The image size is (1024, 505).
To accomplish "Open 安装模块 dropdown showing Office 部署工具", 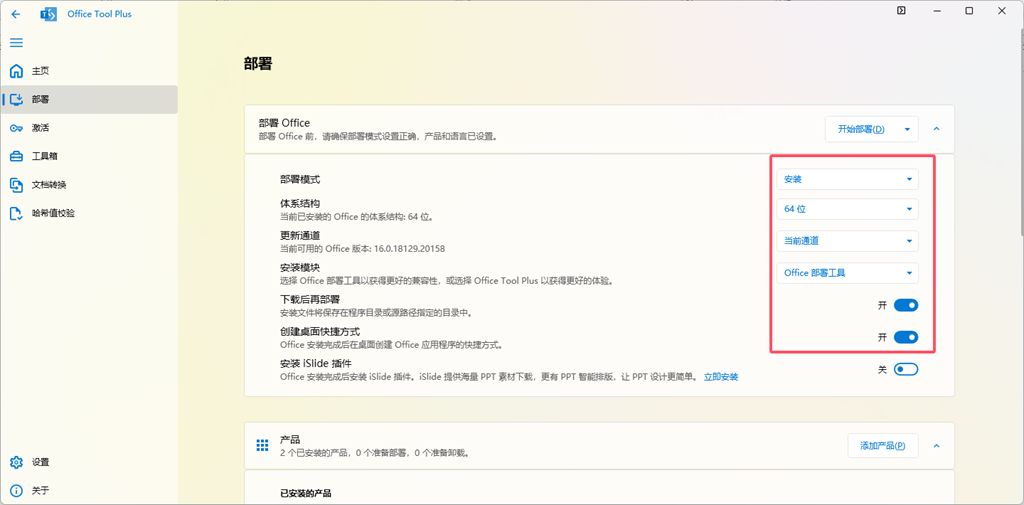I will 848,273.
